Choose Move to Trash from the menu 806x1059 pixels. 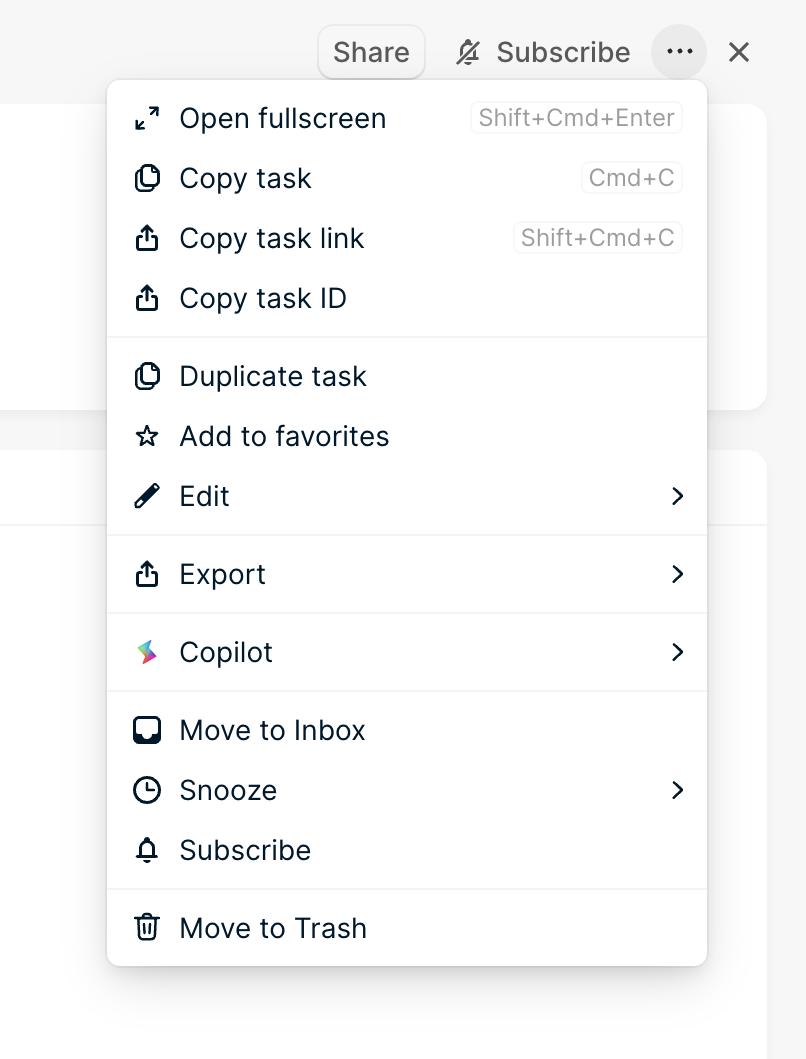pyautogui.click(x=272, y=928)
